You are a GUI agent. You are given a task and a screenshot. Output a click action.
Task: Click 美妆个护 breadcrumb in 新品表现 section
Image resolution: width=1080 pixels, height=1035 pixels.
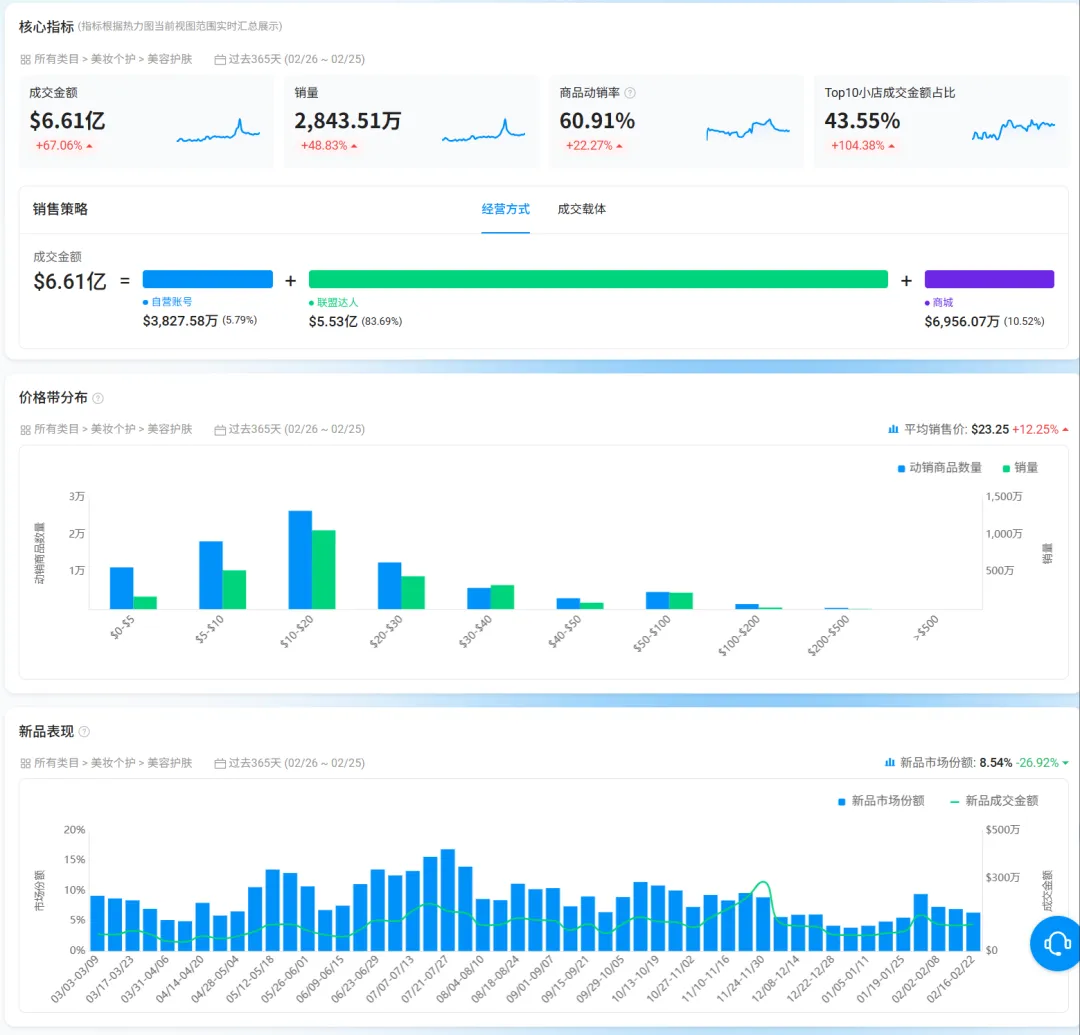coord(113,763)
